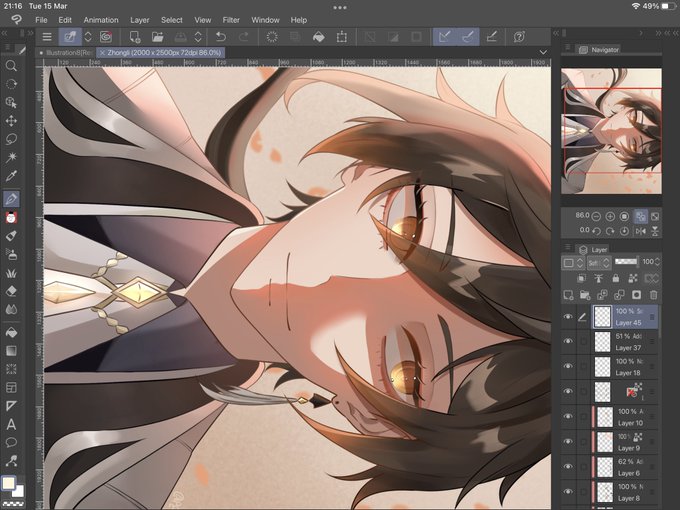Select the Airbrush tool
This screenshot has height=510, width=680.
[11, 254]
